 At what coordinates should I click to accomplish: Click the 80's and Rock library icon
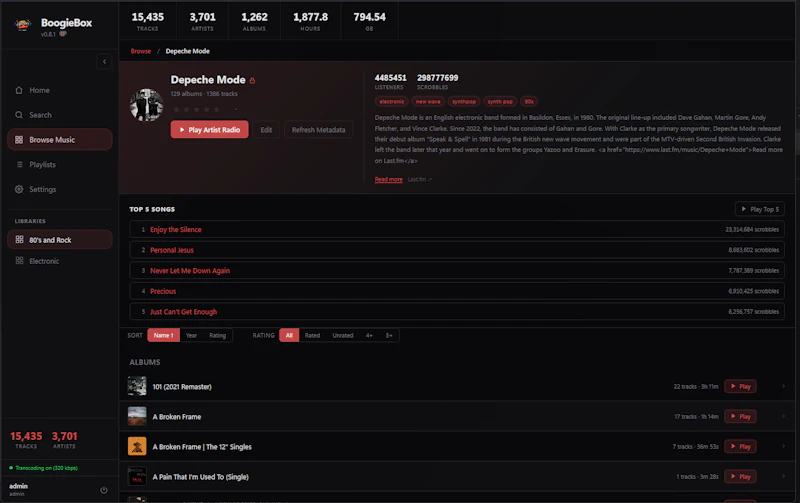[19, 240]
